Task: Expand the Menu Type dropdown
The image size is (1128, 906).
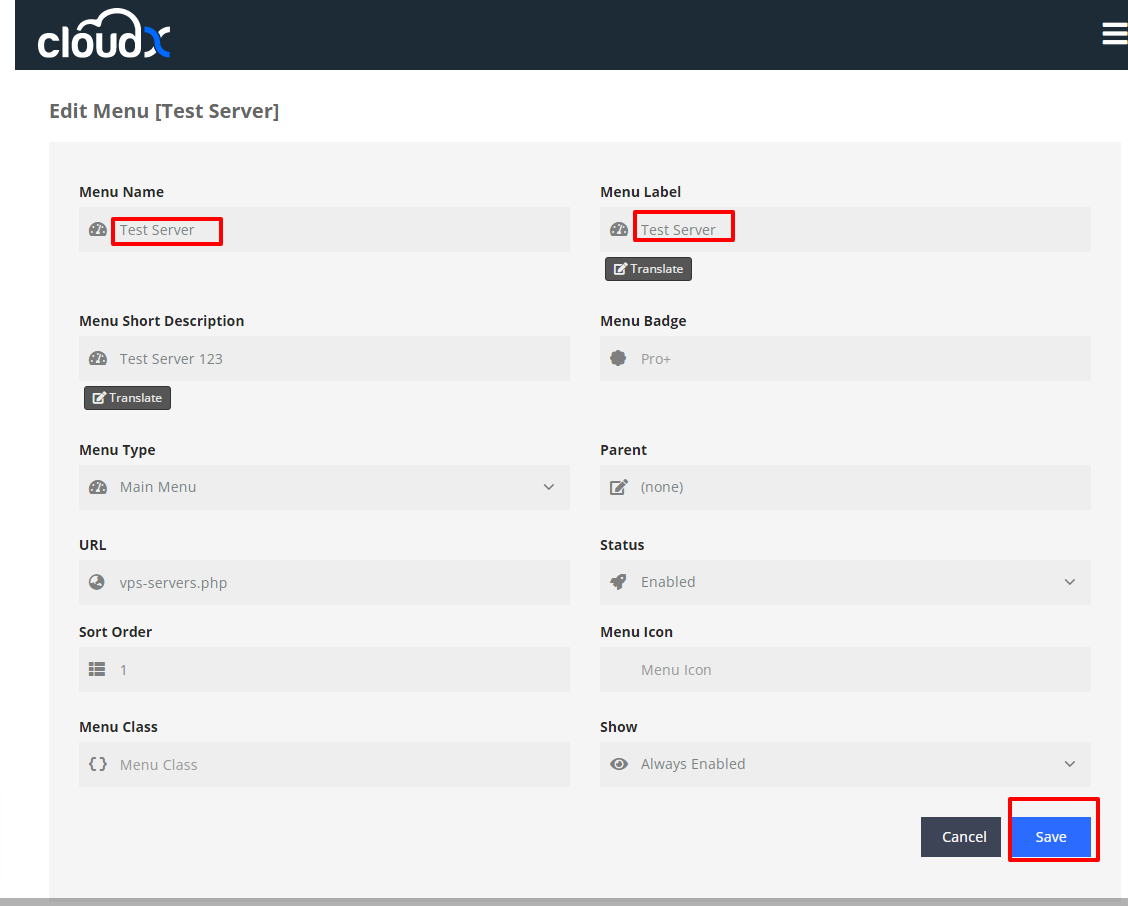Action: tap(548, 487)
